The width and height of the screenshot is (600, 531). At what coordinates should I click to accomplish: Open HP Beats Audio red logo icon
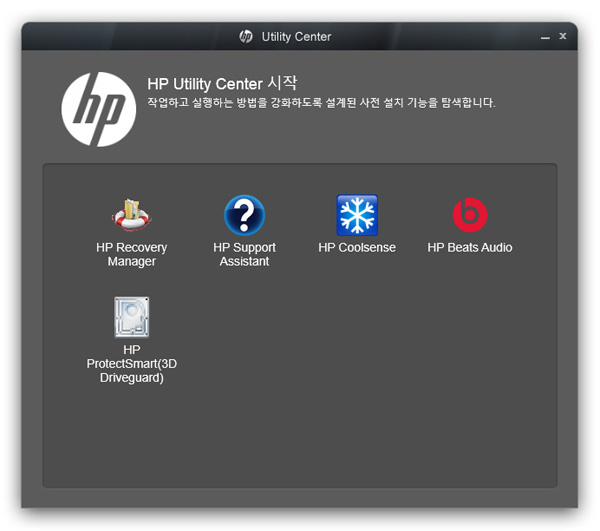pos(470,215)
